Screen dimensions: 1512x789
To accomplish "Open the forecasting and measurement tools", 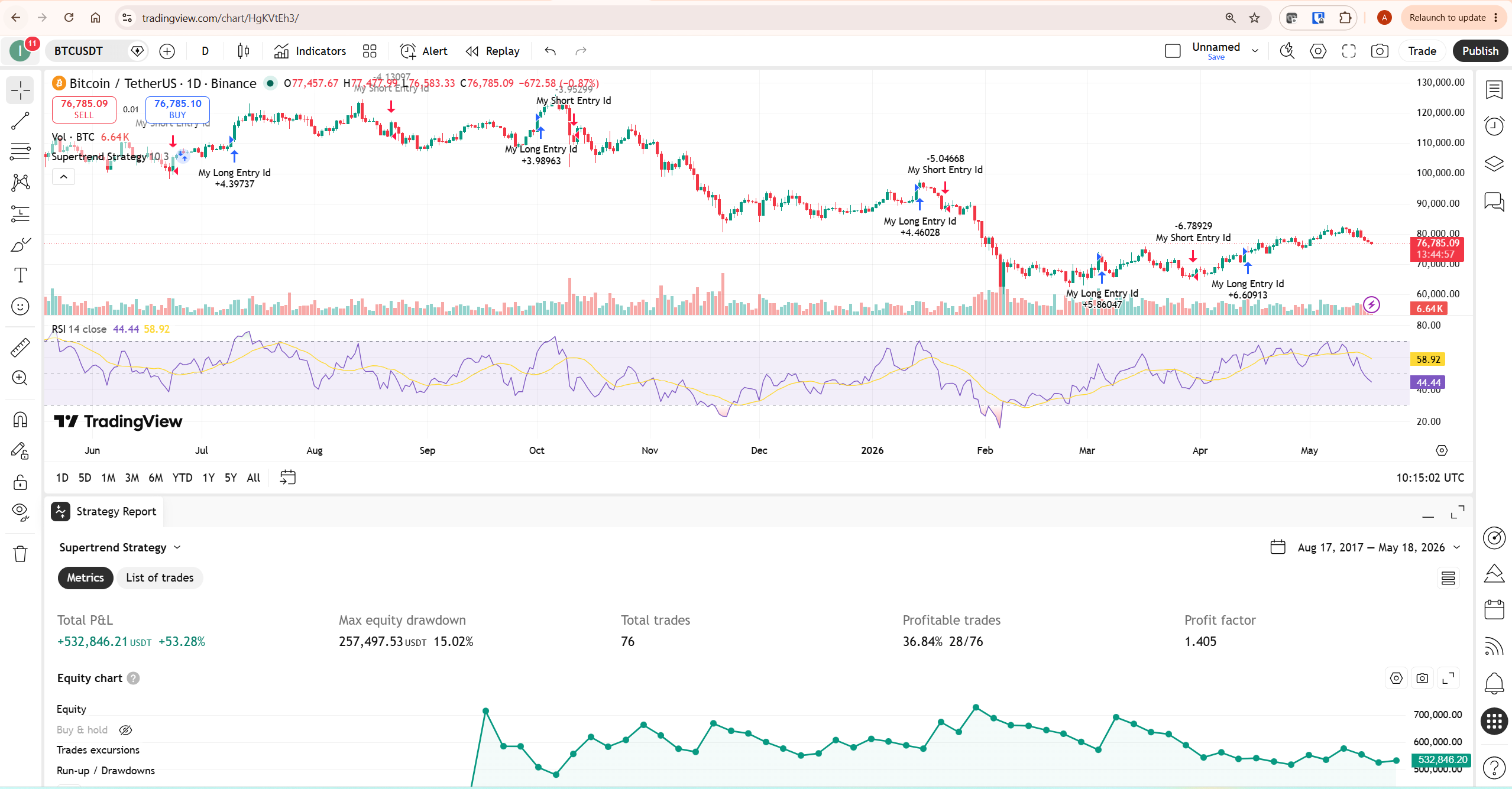I will [20, 213].
